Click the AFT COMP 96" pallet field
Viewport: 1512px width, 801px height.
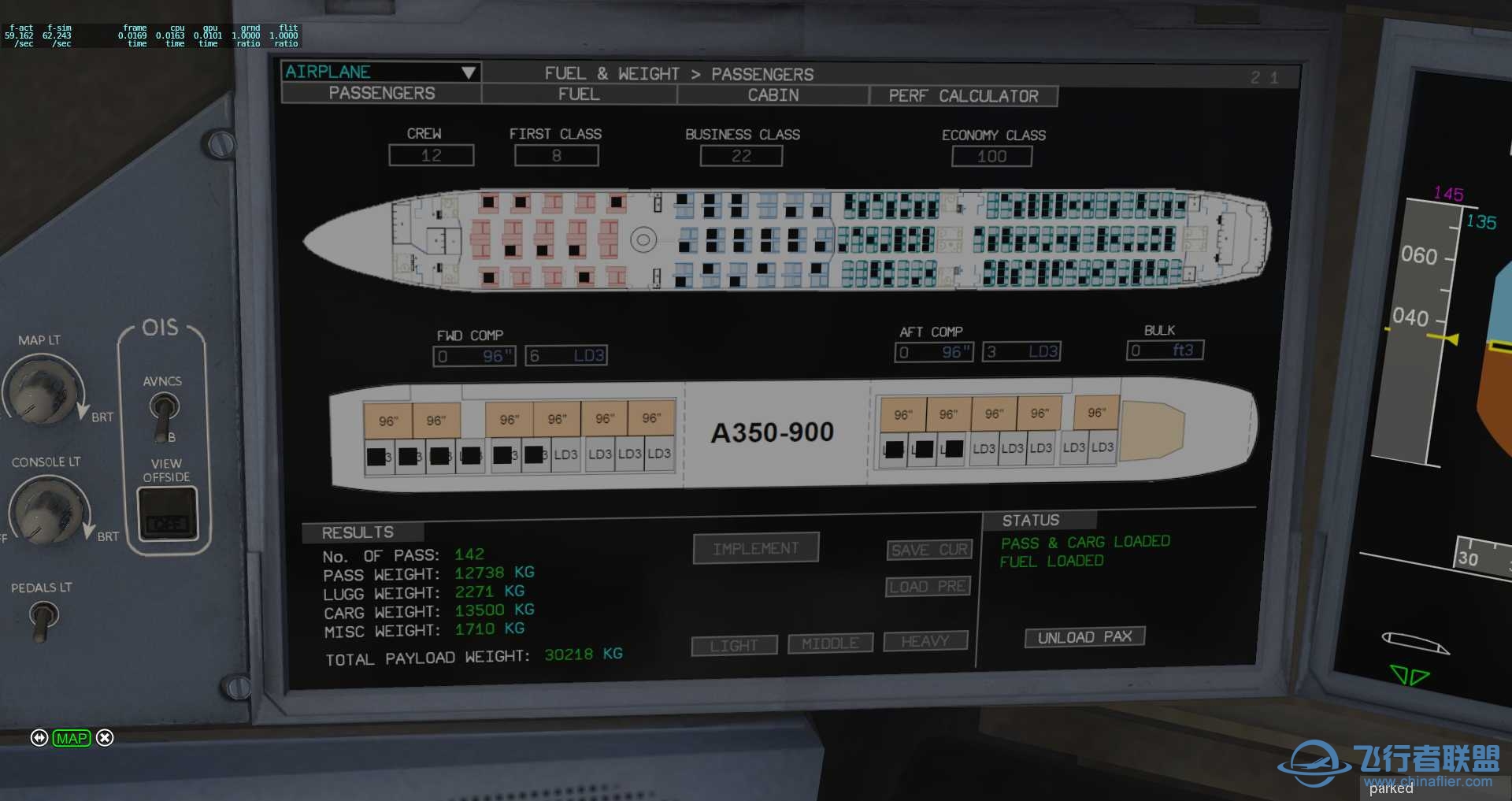pyautogui.click(x=934, y=352)
